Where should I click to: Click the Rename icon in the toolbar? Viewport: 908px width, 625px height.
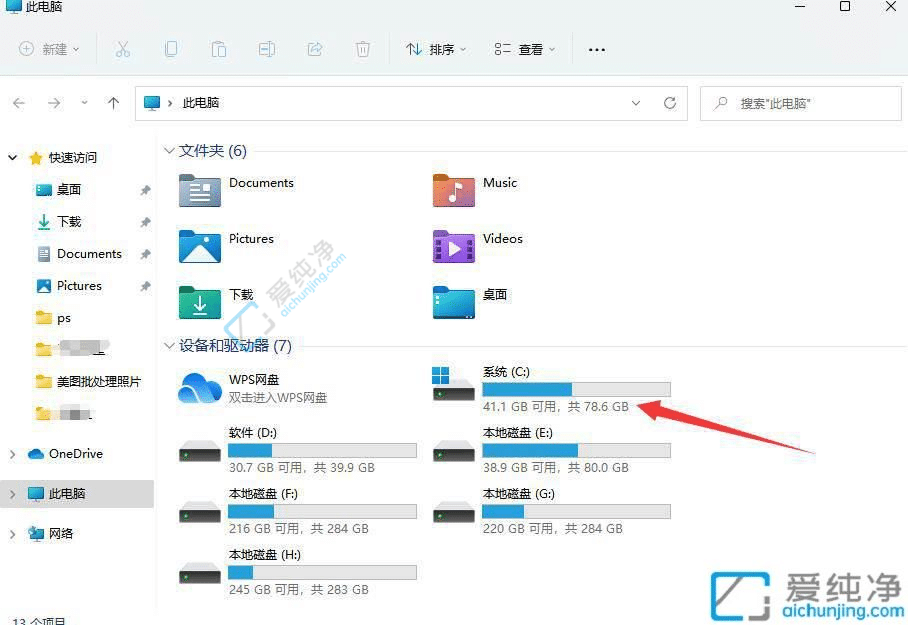coord(267,48)
